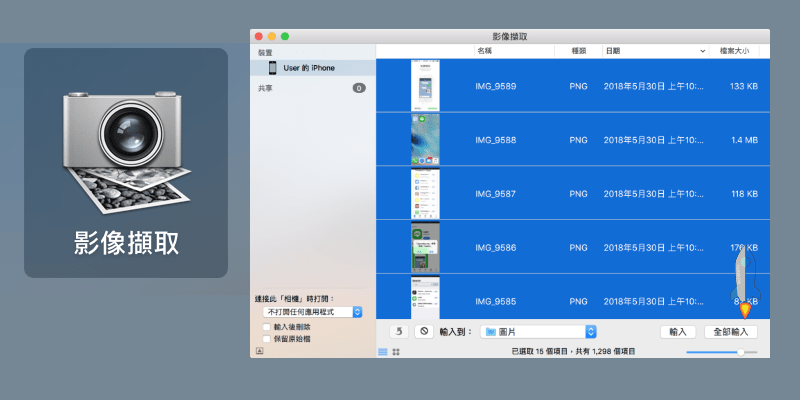The width and height of the screenshot is (800, 400).
Task: Select the IMG_9588 thumbnail
Action: 425,140
